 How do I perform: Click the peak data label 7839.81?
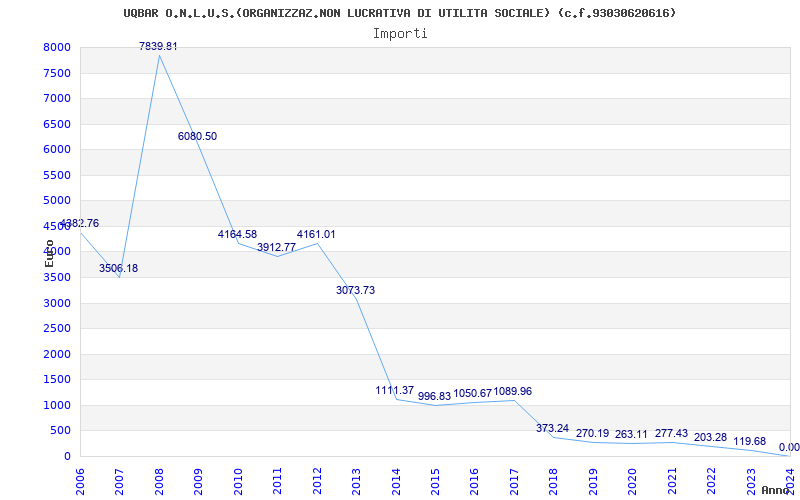coord(159,46)
